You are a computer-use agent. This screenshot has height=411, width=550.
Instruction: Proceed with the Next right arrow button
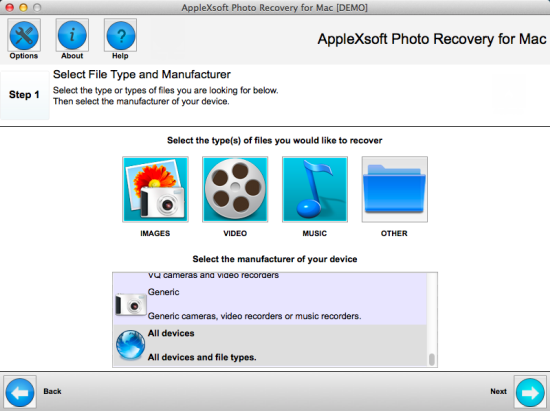pyautogui.click(x=530, y=392)
